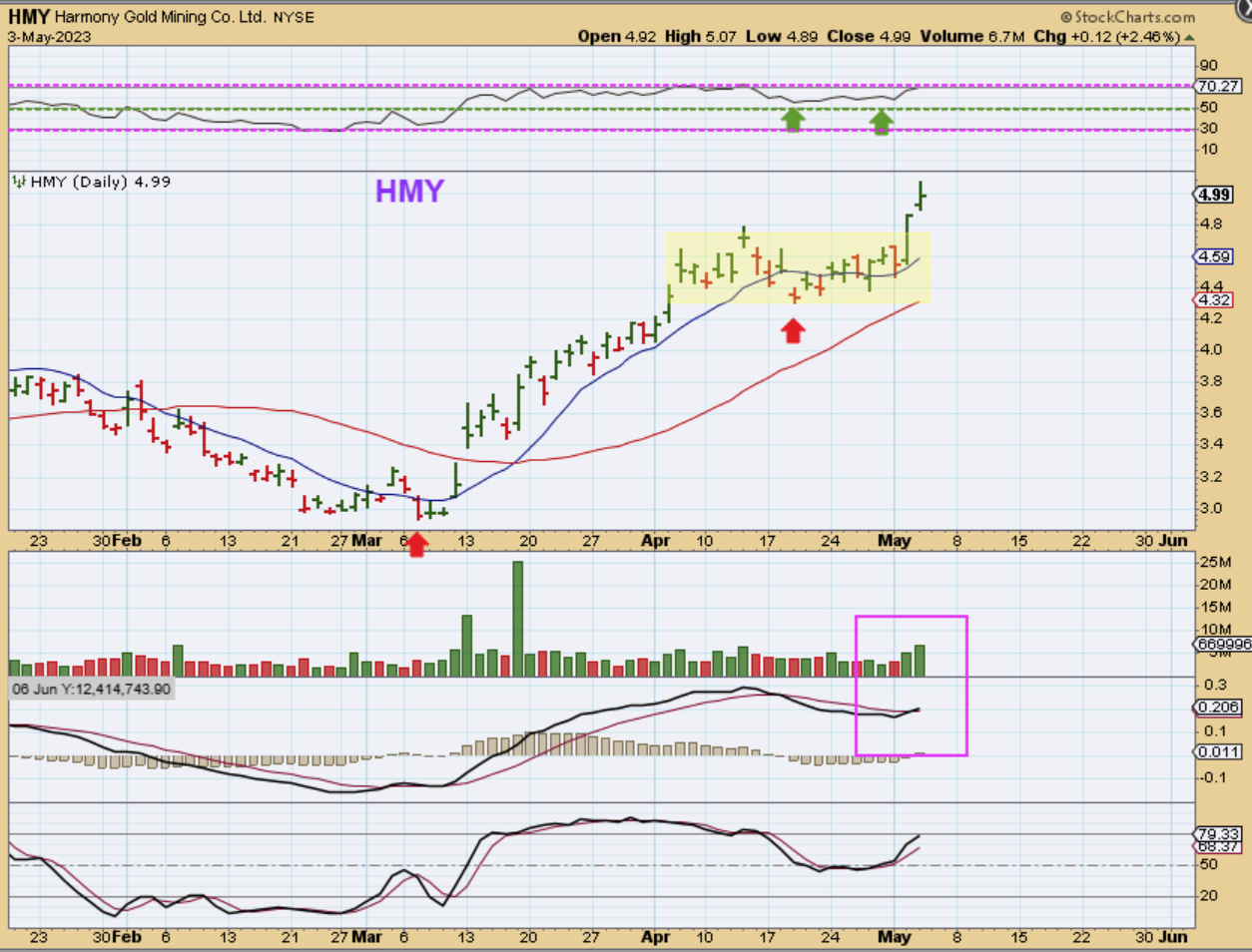This screenshot has width=1252, height=952.
Task: Click the bold HMY ticker symbol in the header
Action: (29, 17)
